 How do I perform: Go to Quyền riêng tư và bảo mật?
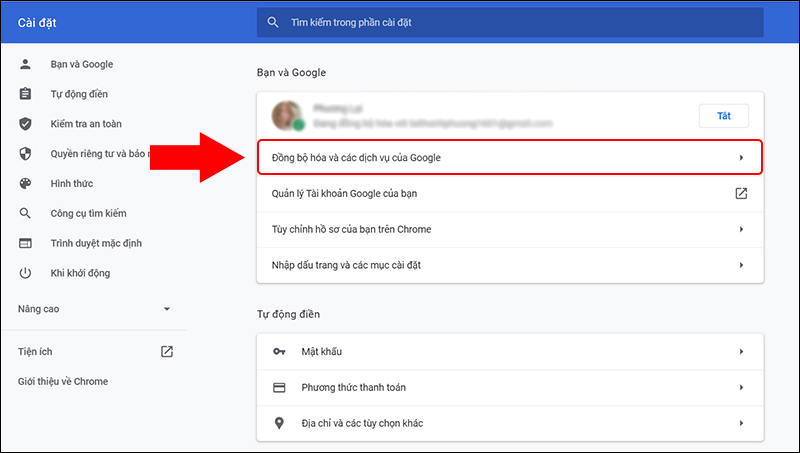coord(100,154)
